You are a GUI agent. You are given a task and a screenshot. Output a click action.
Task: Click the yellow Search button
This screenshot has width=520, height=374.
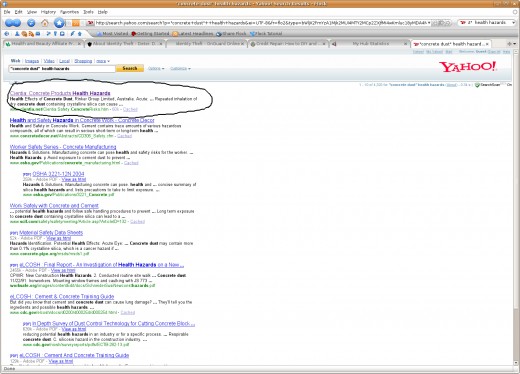click(130, 68)
